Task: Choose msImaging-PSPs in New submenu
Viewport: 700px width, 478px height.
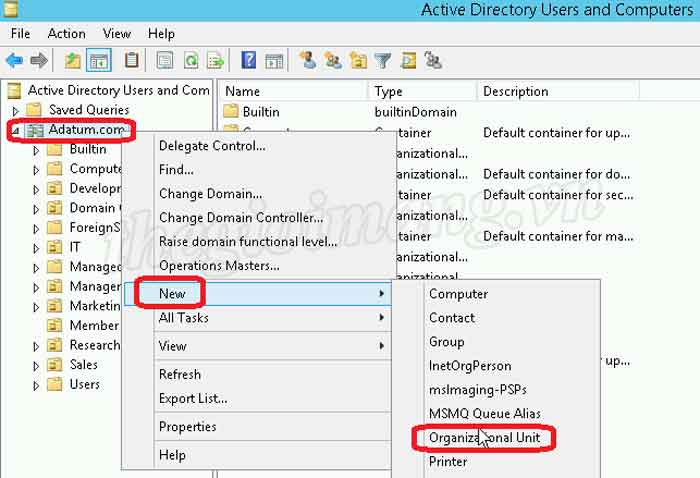Action: [478, 390]
